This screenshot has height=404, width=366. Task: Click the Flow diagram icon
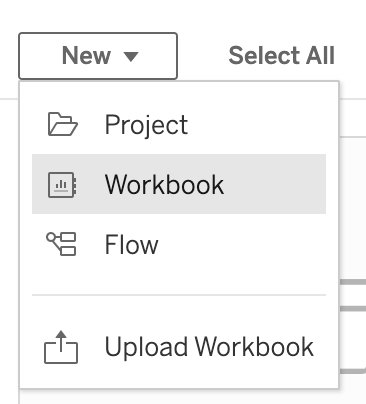[61, 244]
